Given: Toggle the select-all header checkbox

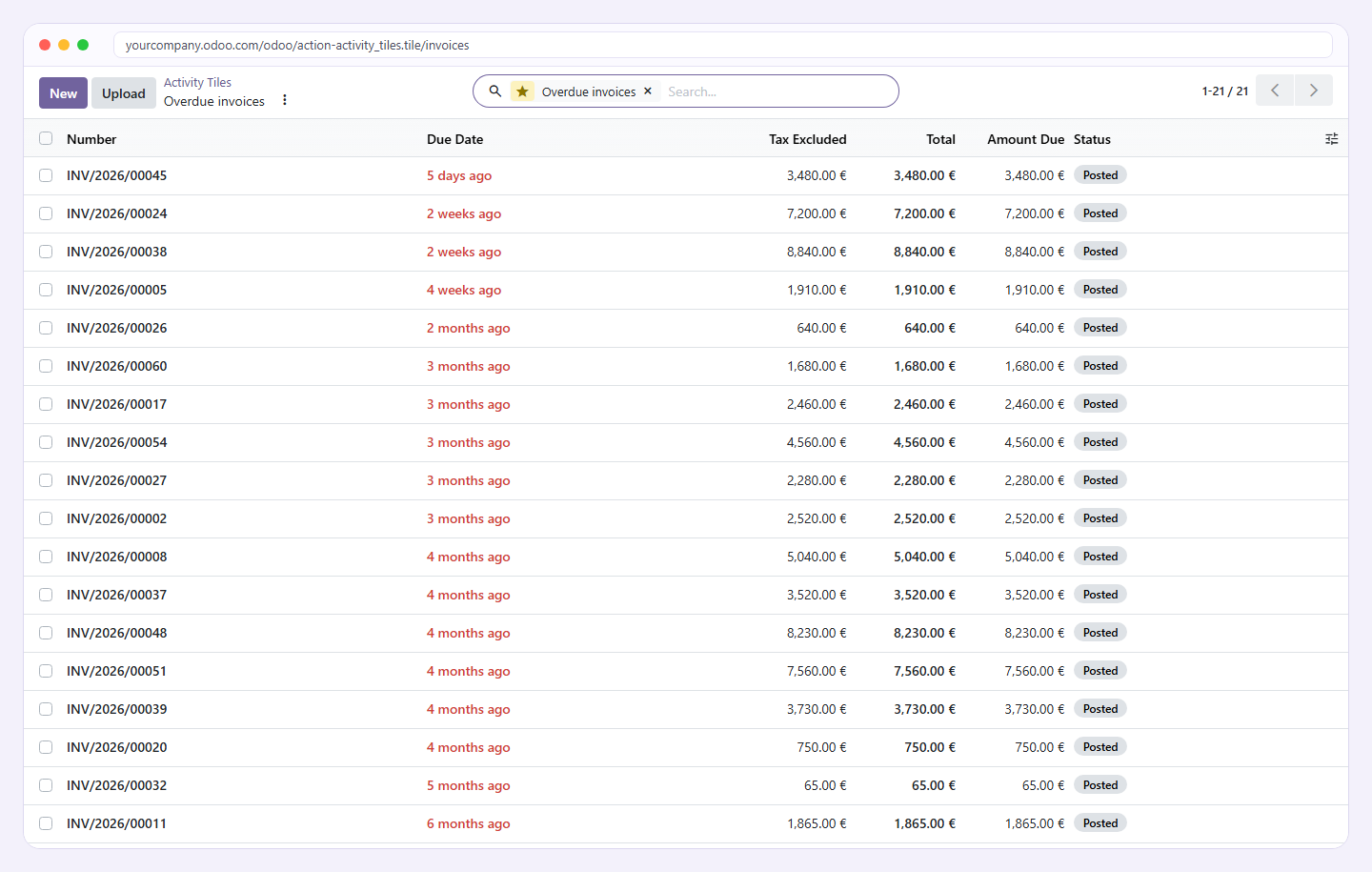Looking at the screenshot, I should pos(46,138).
